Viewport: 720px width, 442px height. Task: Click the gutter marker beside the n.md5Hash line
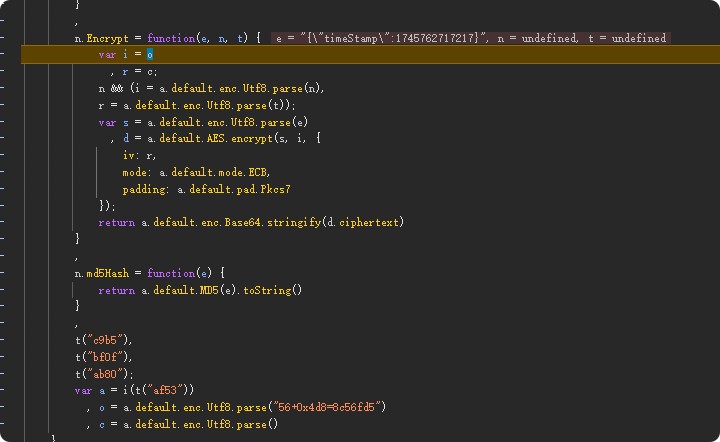click(2, 273)
